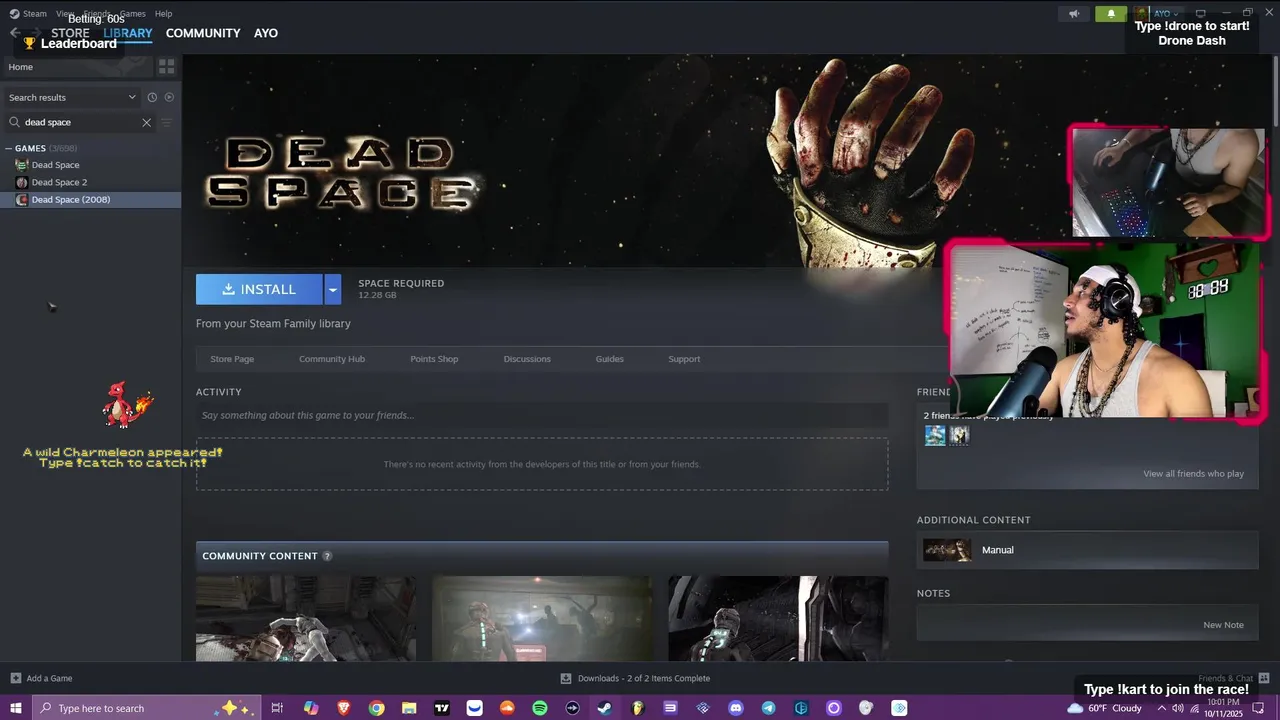
Task: Open the Downloads status bar
Action: click(x=635, y=678)
